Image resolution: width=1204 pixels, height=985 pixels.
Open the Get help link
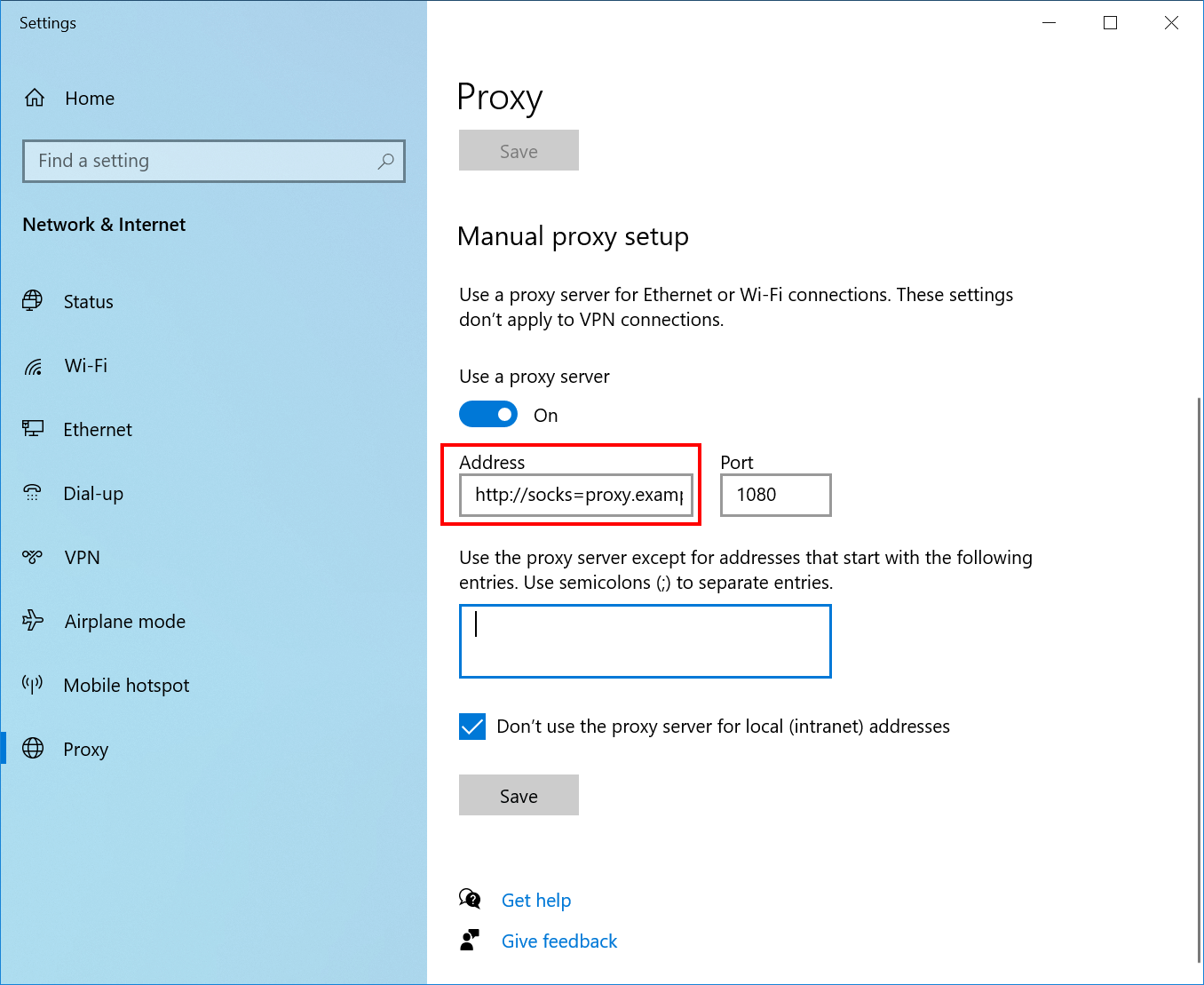536,900
